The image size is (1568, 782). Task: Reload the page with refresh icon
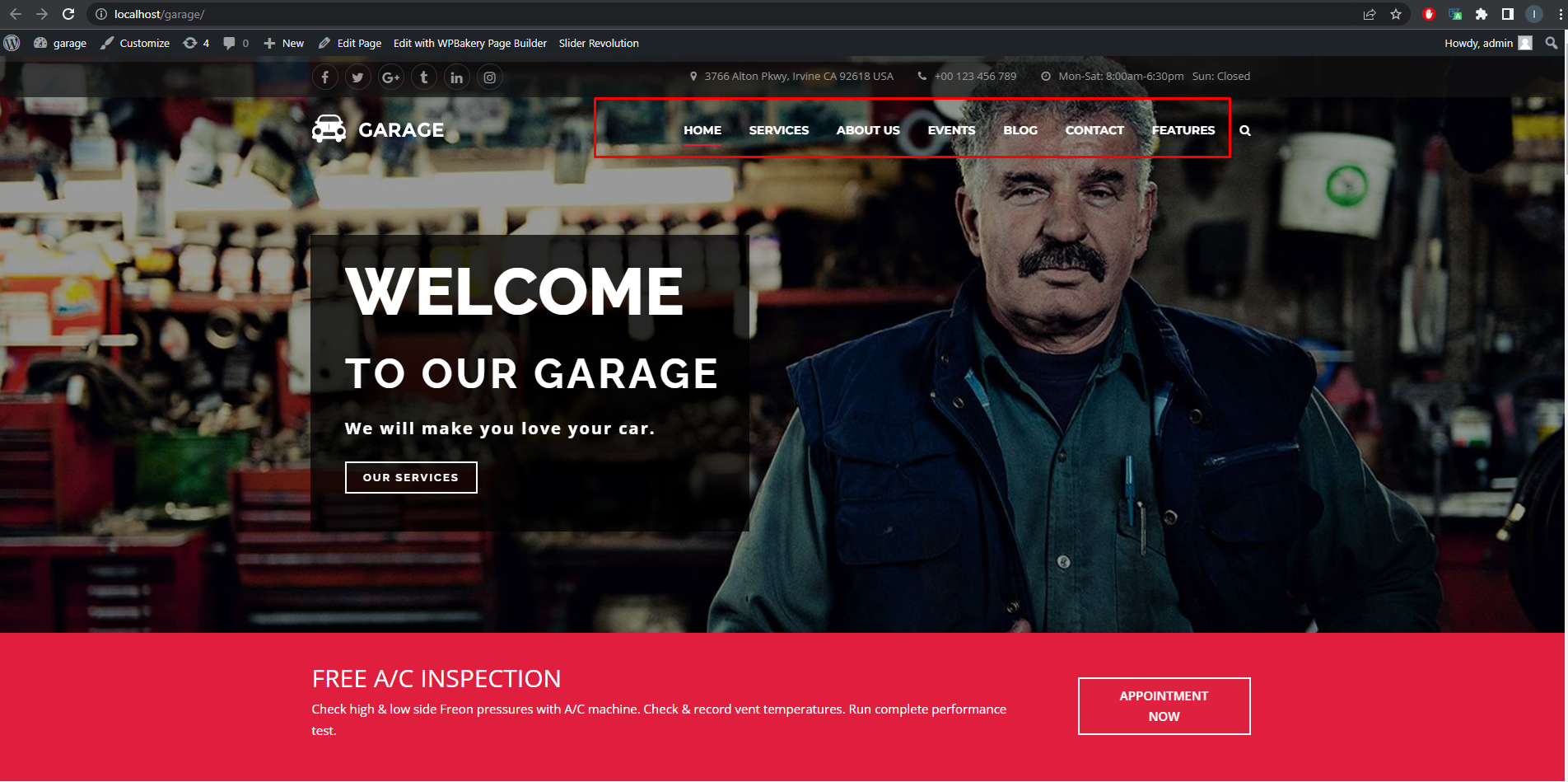pyautogui.click(x=68, y=14)
